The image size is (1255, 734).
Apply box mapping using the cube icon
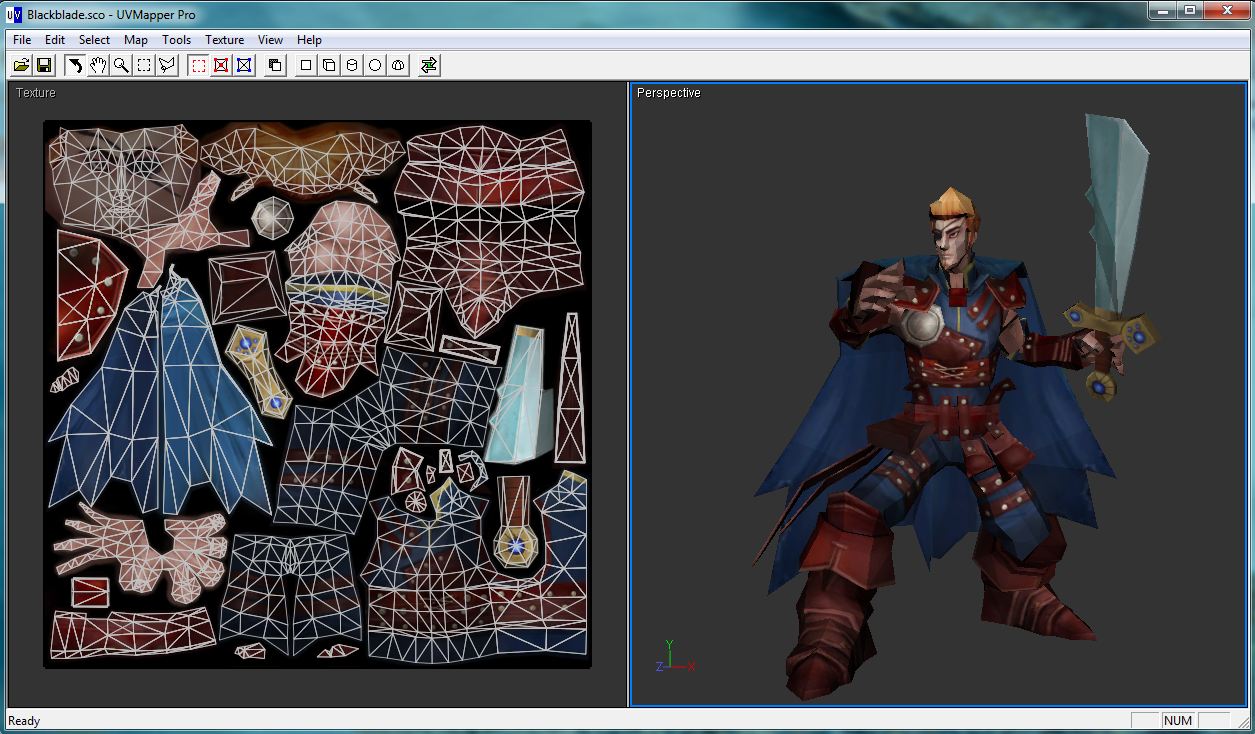[330, 64]
